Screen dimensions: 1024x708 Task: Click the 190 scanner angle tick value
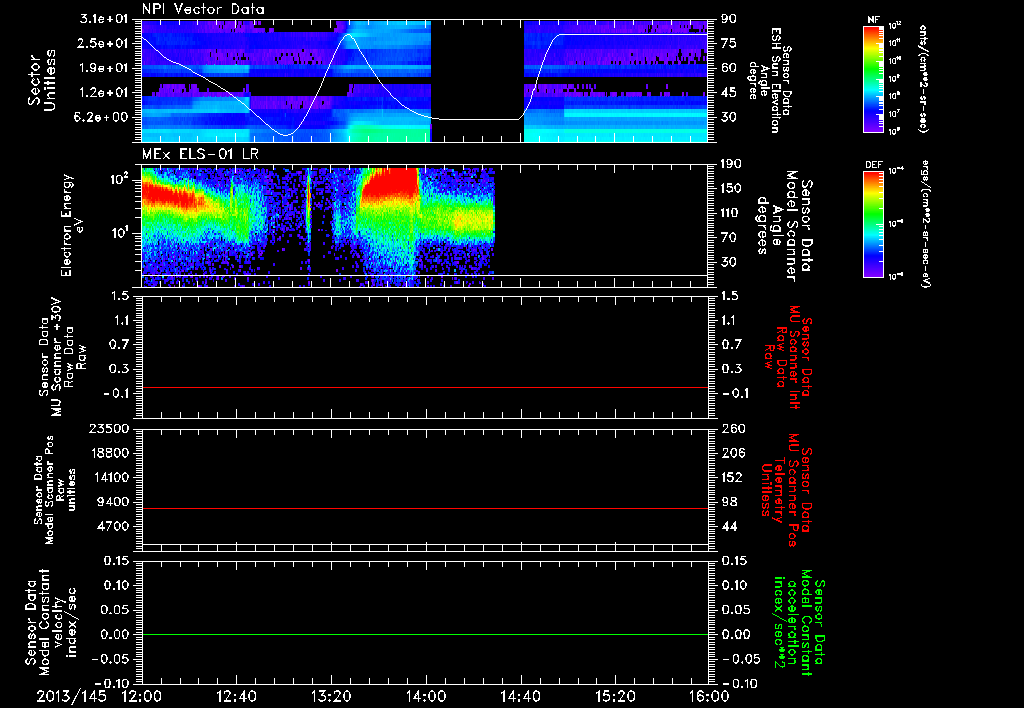pyautogui.click(x=731, y=164)
